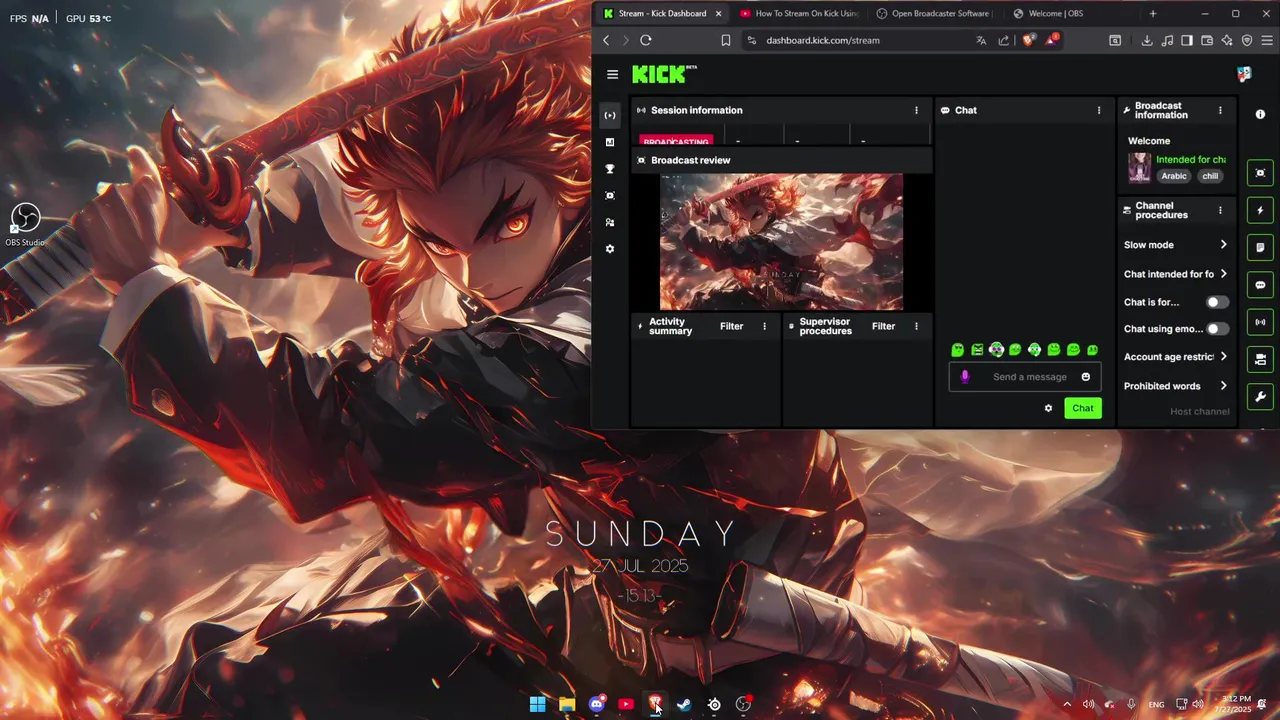
Task: Show hidden system tray icons
Action: (1067, 704)
